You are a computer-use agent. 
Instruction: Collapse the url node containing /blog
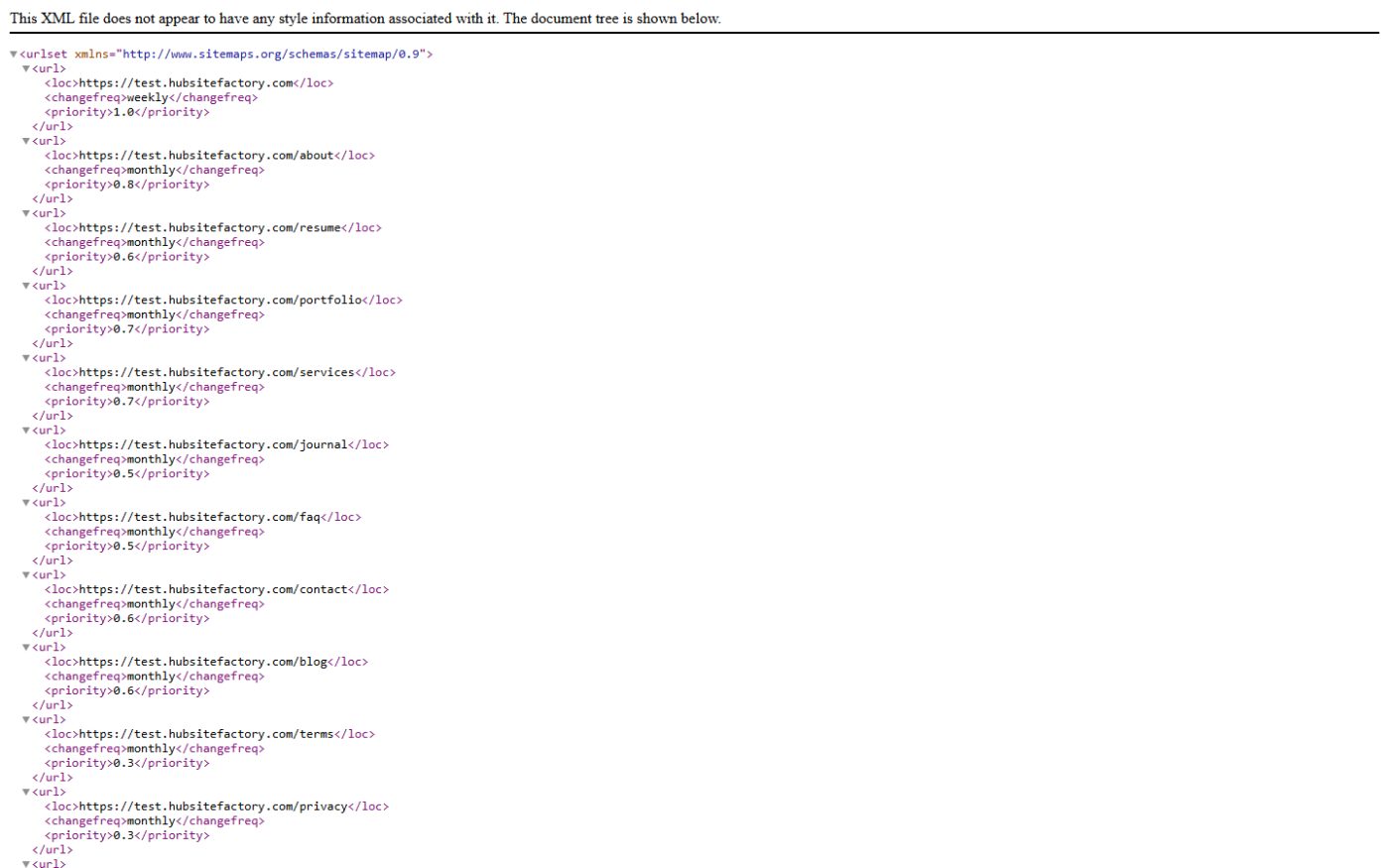pos(27,648)
